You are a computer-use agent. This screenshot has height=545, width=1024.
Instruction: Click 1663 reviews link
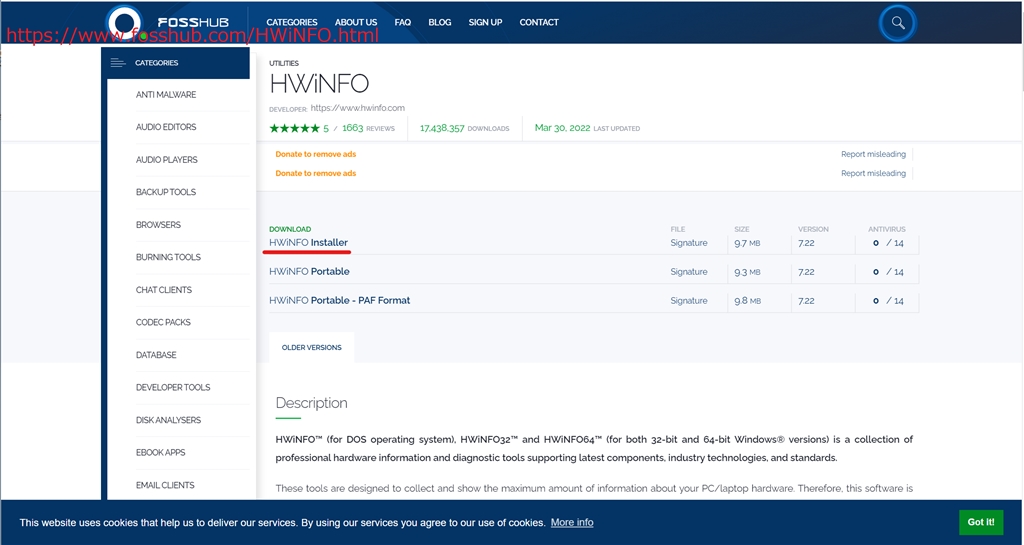tap(368, 128)
